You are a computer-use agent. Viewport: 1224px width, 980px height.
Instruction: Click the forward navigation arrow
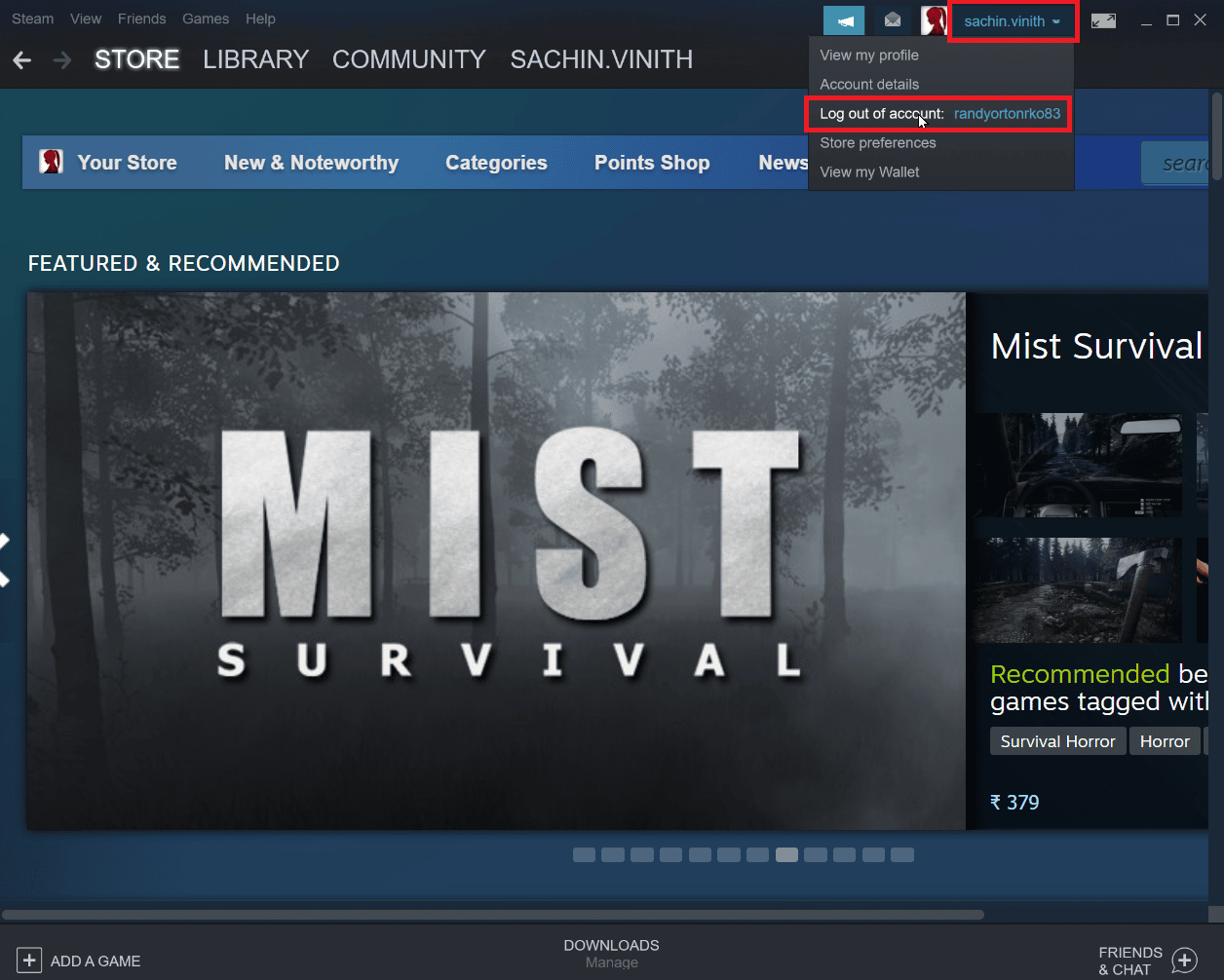click(60, 59)
